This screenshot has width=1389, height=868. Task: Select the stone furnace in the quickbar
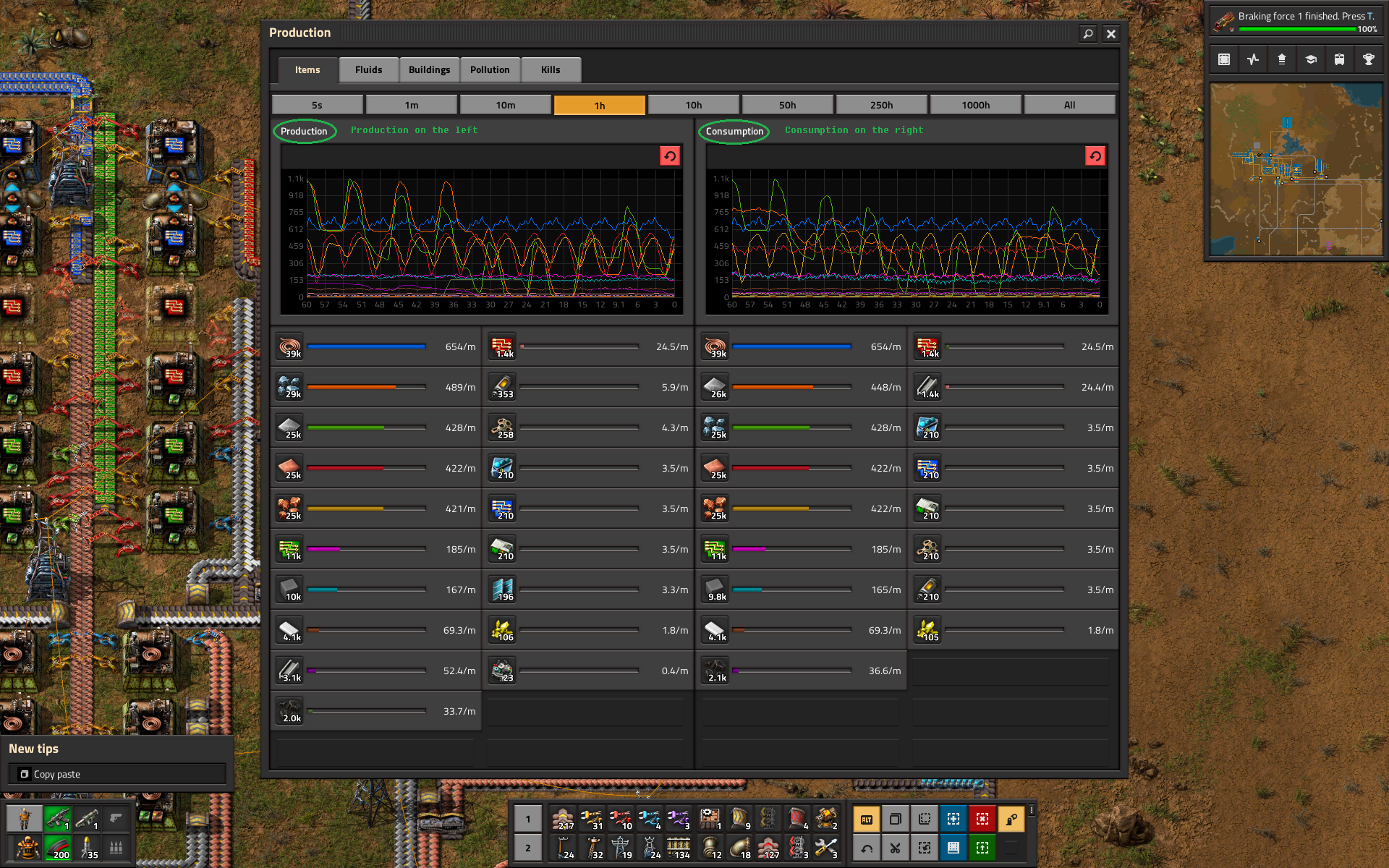(x=564, y=818)
